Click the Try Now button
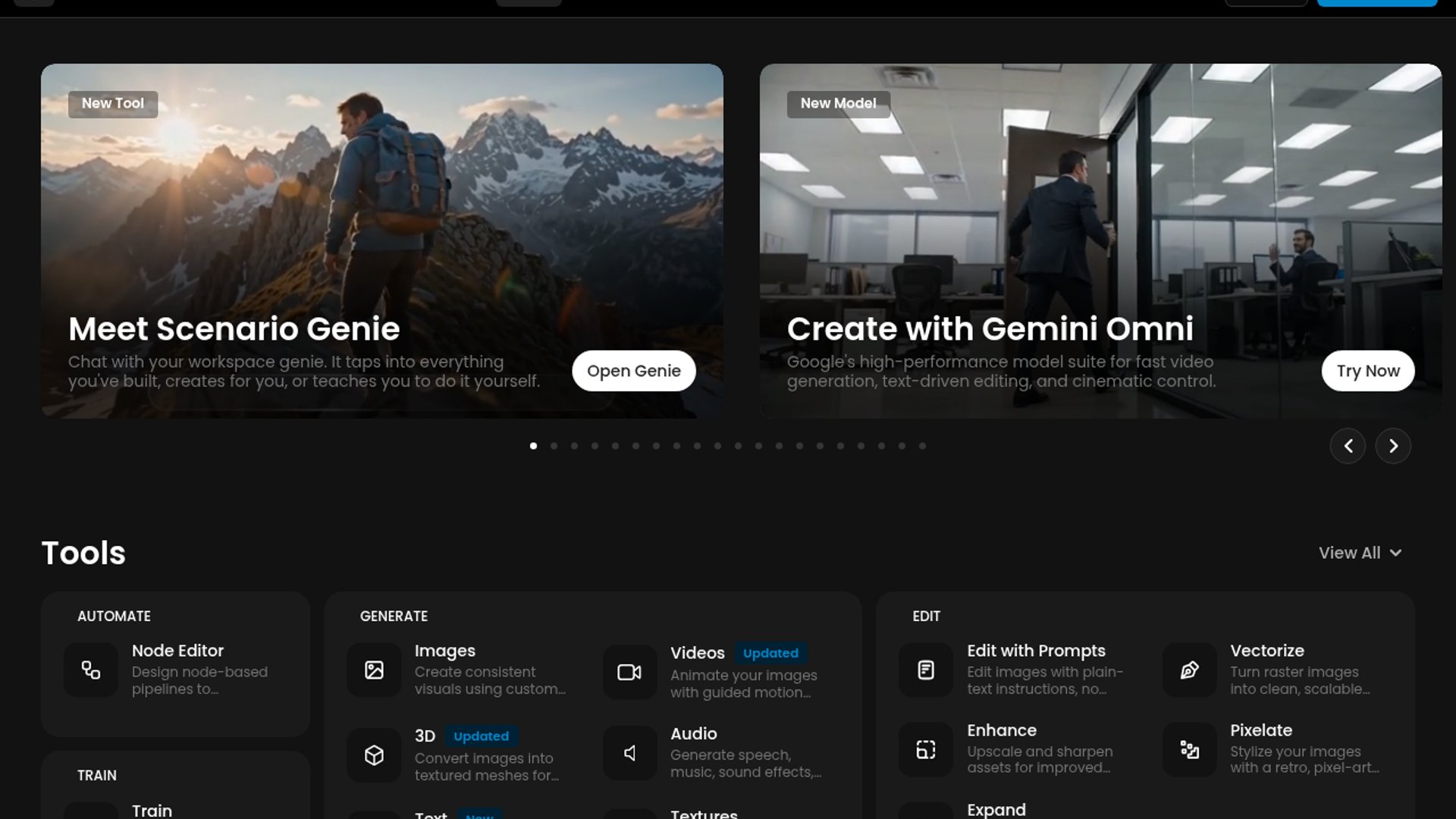This screenshot has width=1456, height=819. 1368,371
